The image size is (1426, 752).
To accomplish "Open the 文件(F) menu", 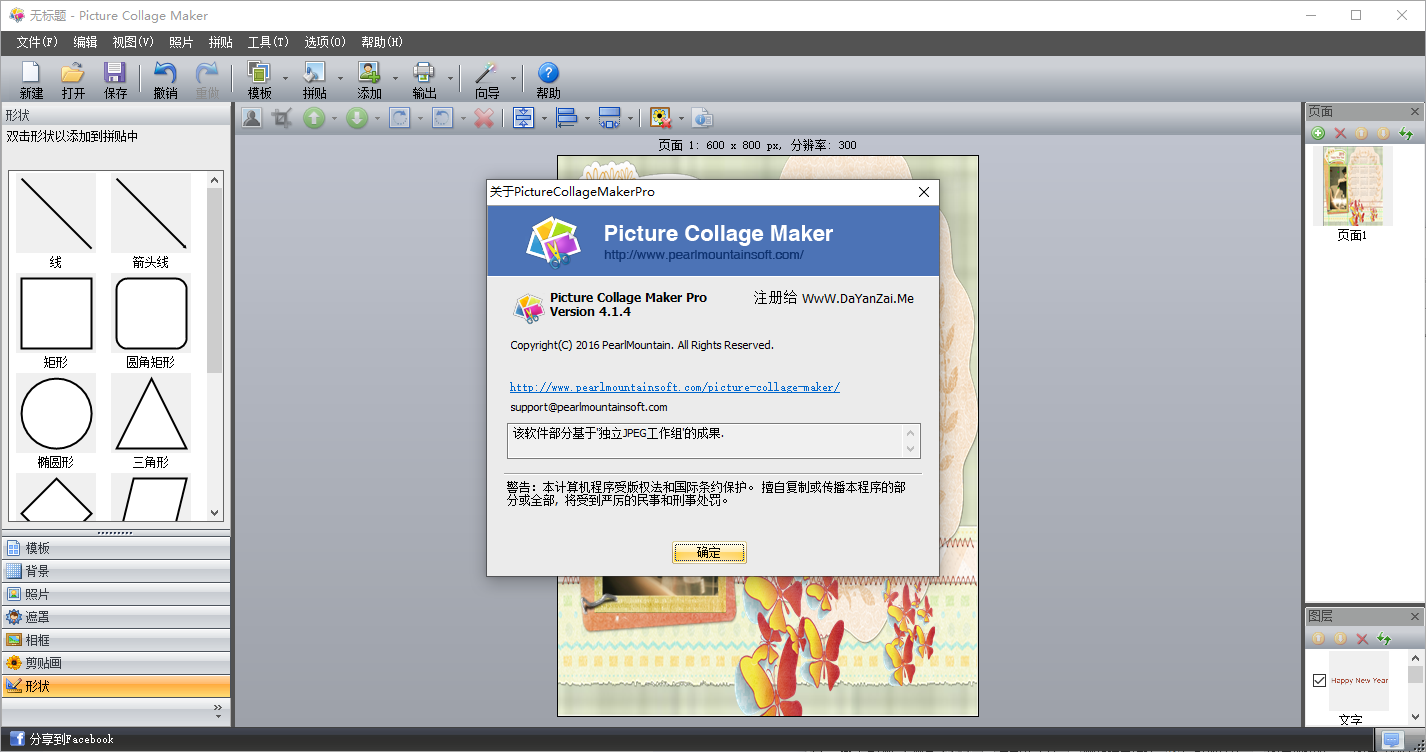I will [x=37, y=42].
